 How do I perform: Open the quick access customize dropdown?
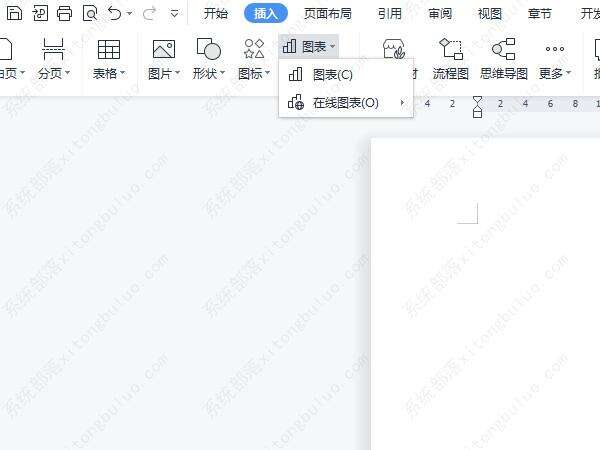174,14
